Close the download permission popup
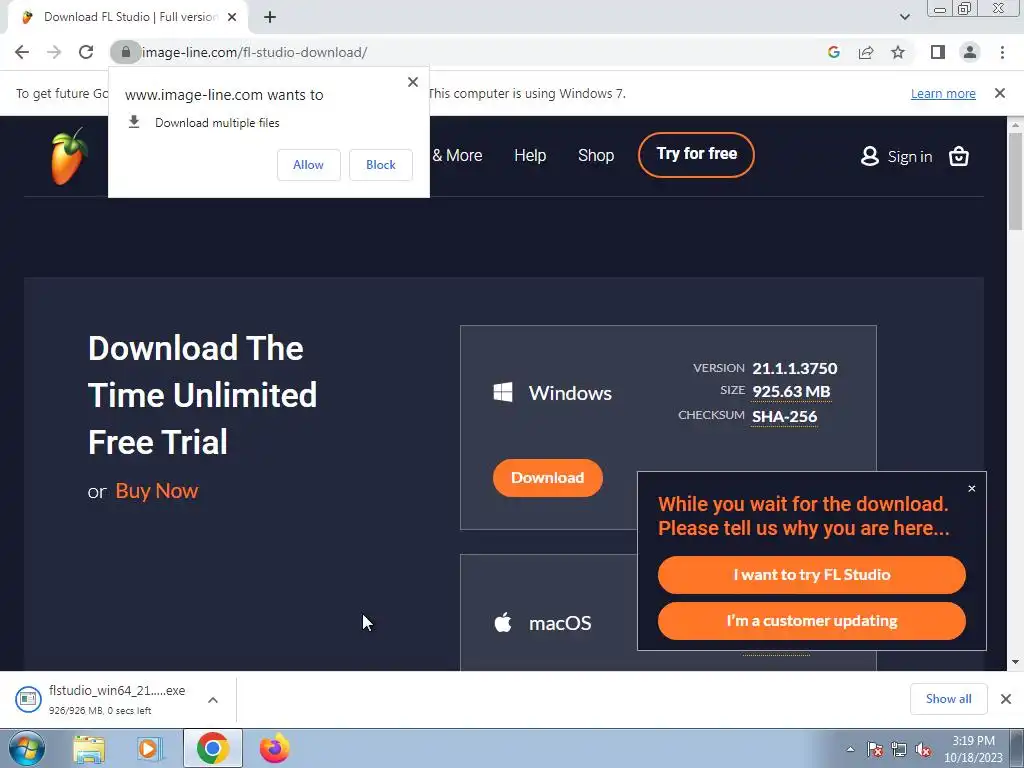1024x768 pixels. (413, 82)
